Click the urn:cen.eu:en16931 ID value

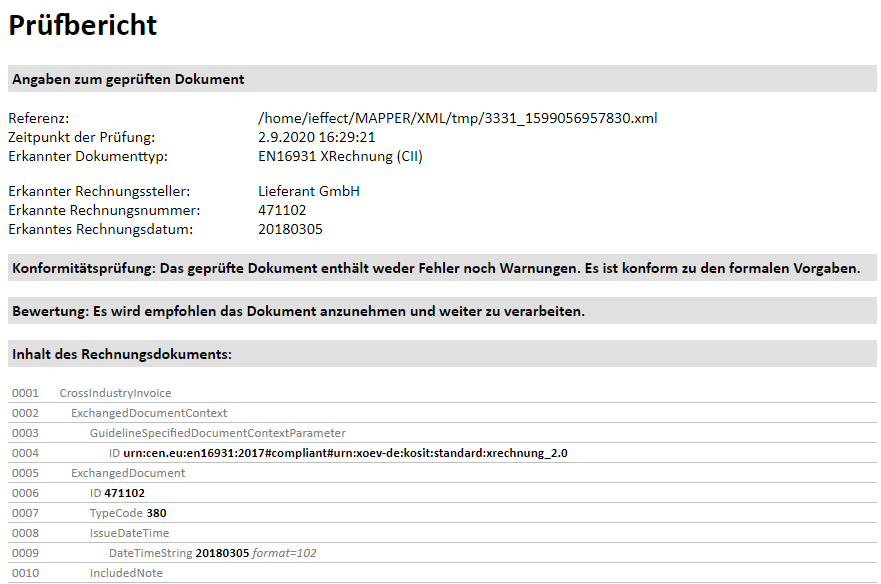(x=345, y=453)
